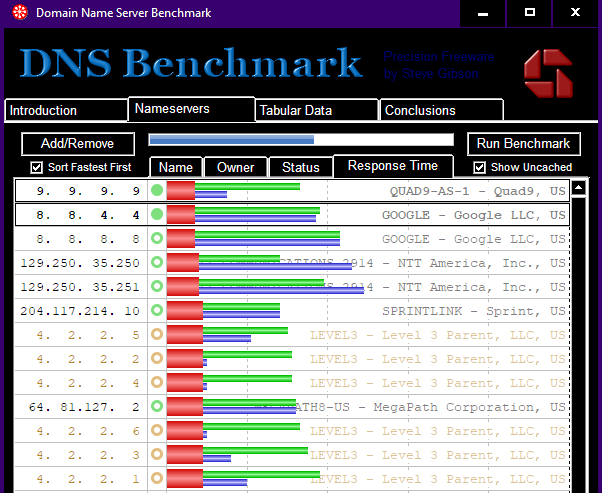Toggle Show Uncached checkbox

click(x=479, y=167)
